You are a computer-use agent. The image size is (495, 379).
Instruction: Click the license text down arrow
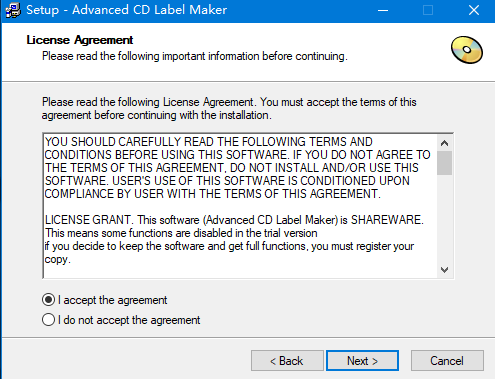tap(444, 269)
